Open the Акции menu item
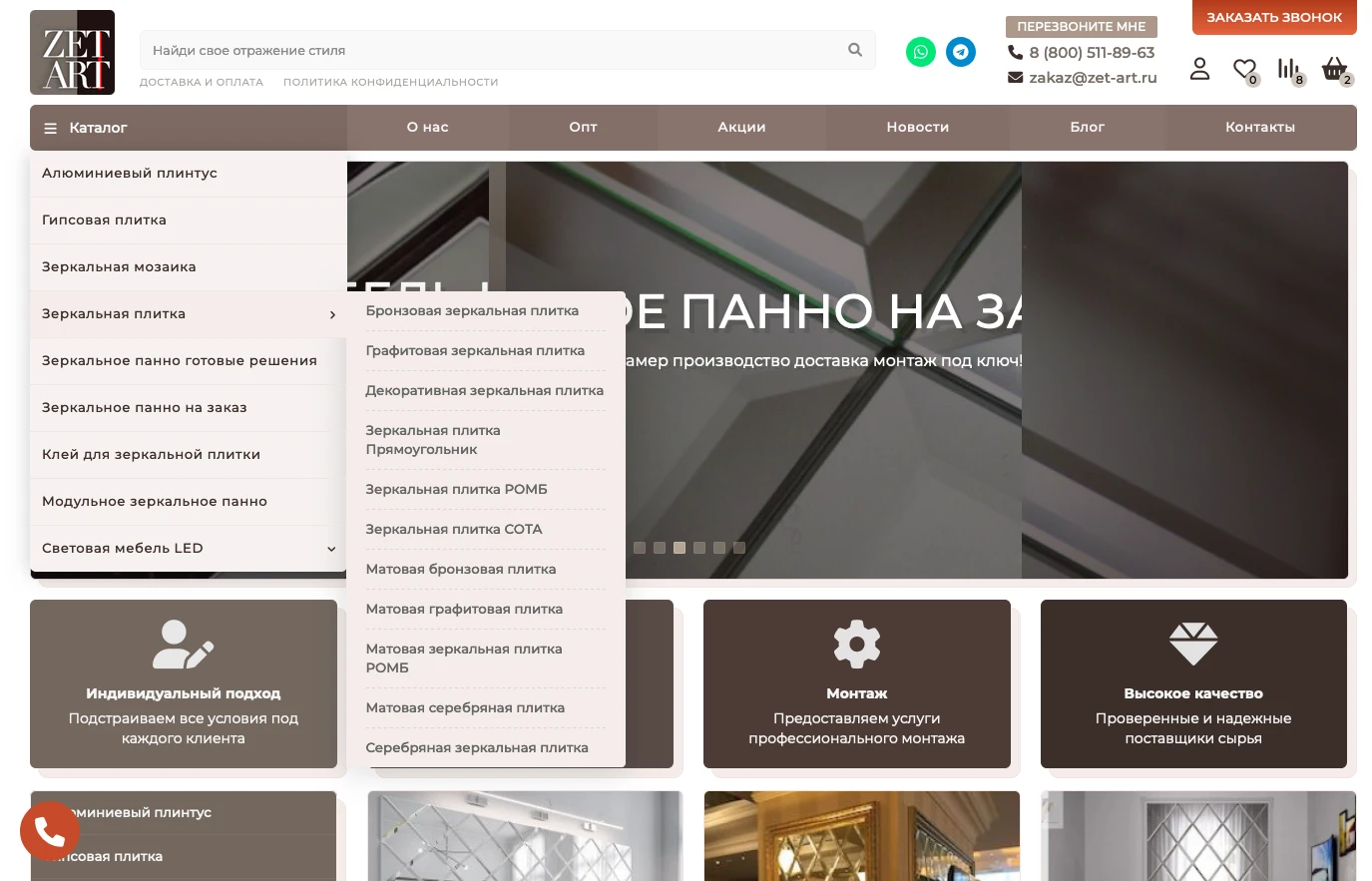The width and height of the screenshot is (1372, 881). click(741, 128)
